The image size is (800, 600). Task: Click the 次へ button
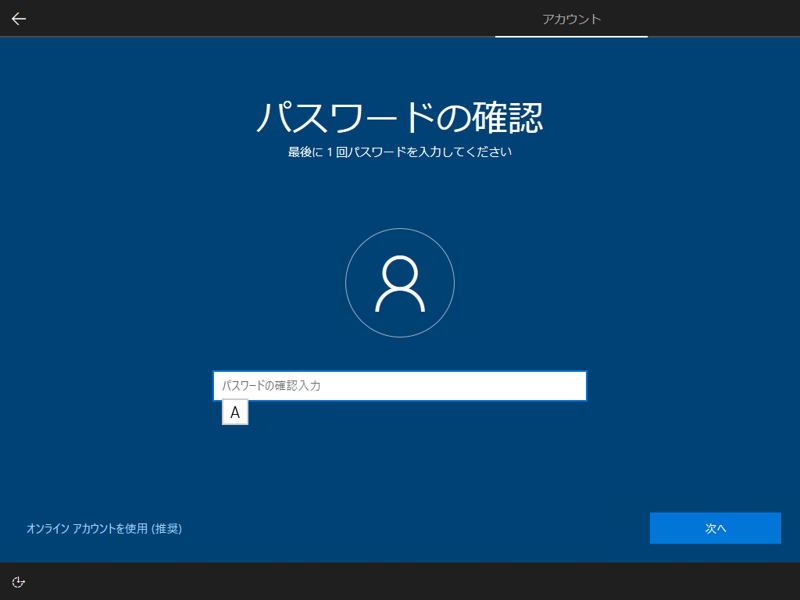pyautogui.click(x=715, y=528)
